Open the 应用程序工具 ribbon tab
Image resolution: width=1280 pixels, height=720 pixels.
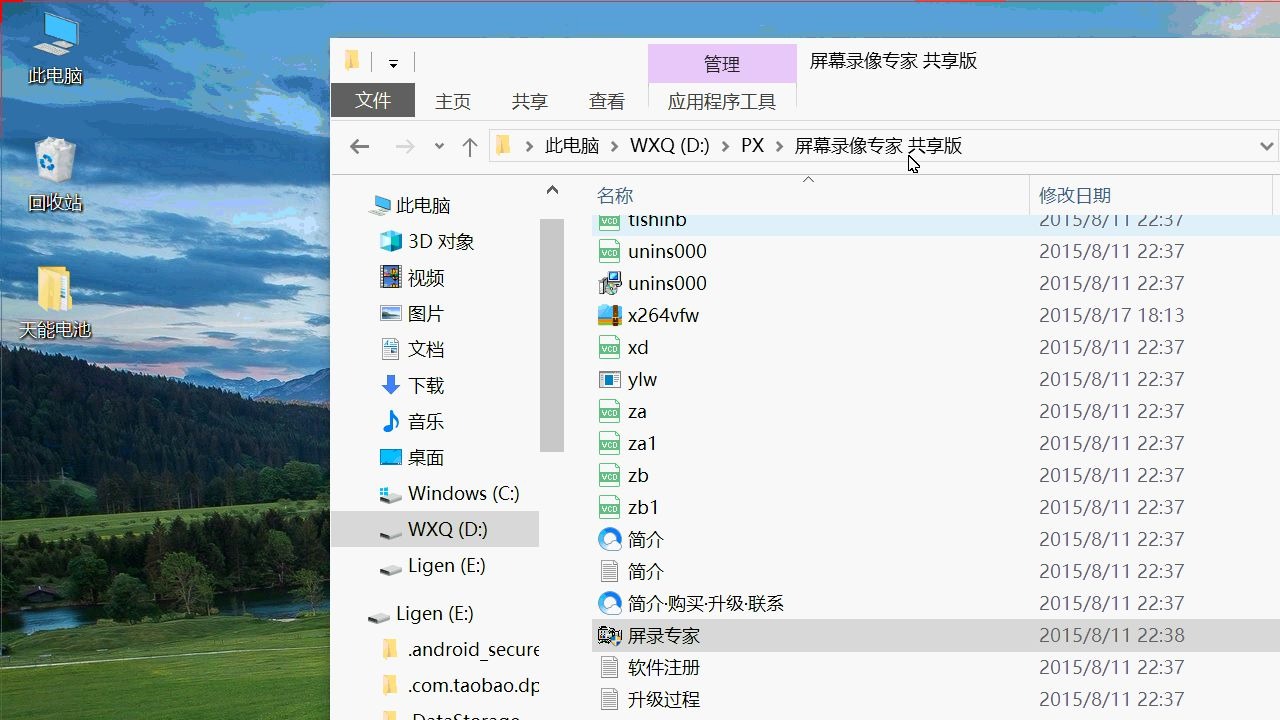point(722,102)
